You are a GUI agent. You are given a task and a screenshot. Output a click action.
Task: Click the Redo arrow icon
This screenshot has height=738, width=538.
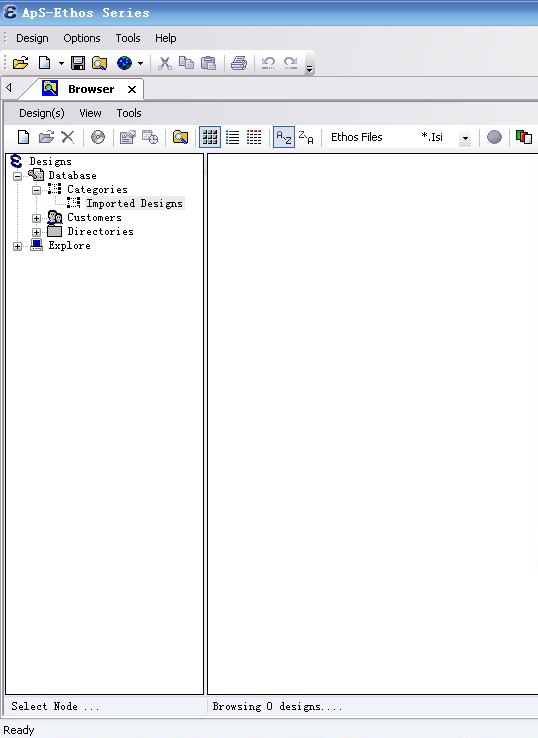click(290, 63)
